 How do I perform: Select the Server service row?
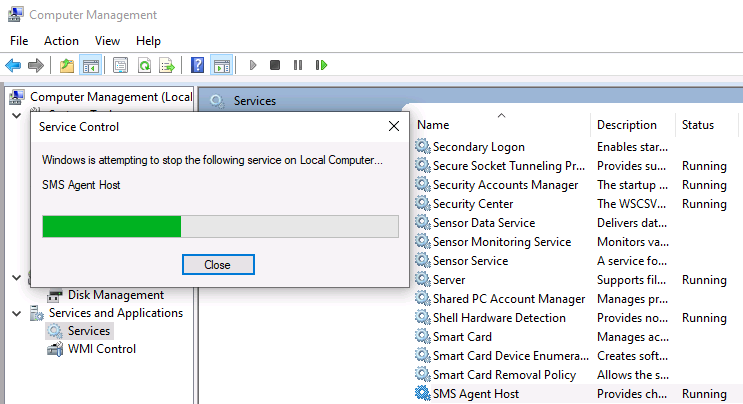point(449,280)
